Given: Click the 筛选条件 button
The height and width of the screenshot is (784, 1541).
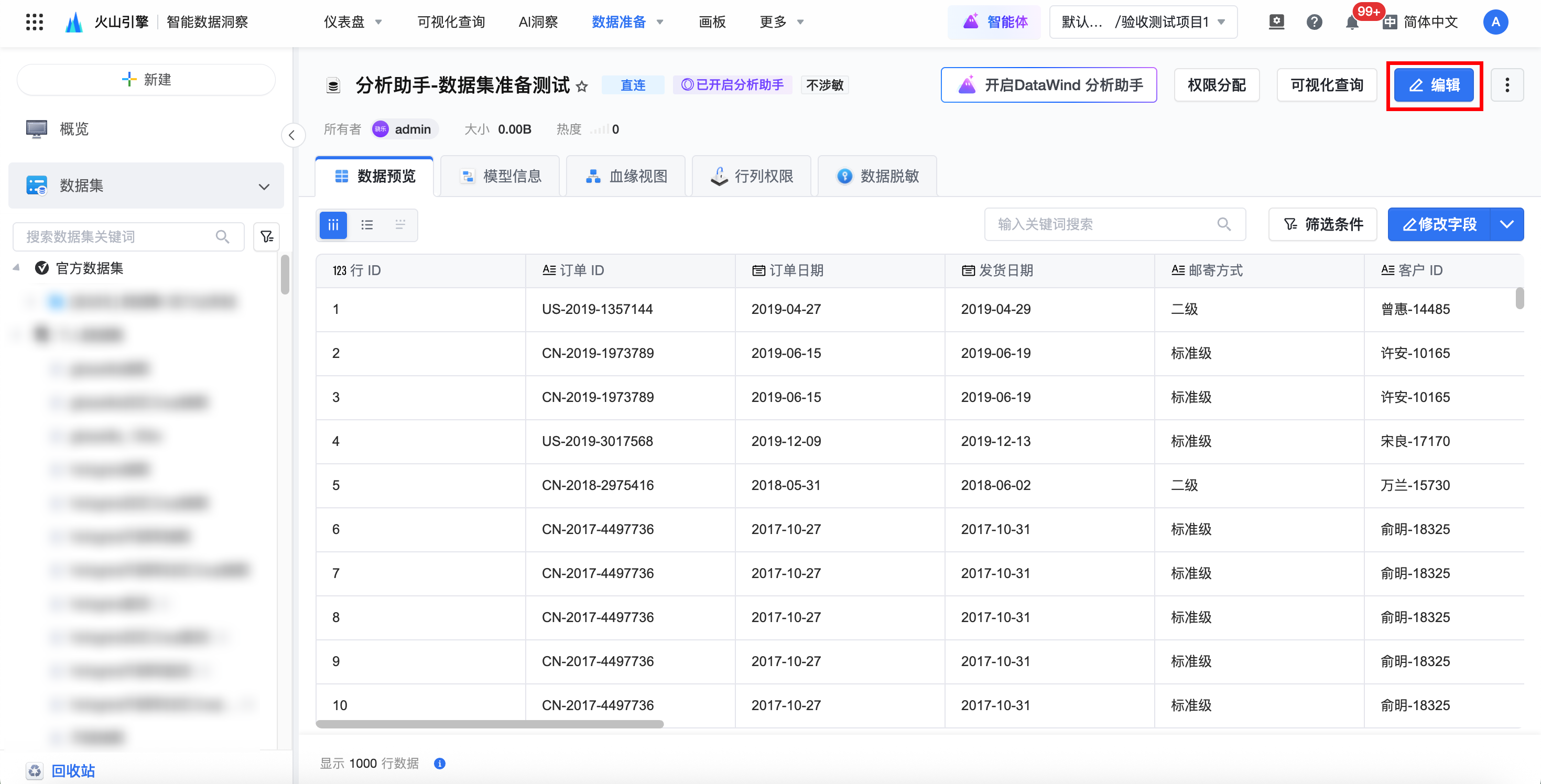Looking at the screenshot, I should (1322, 224).
